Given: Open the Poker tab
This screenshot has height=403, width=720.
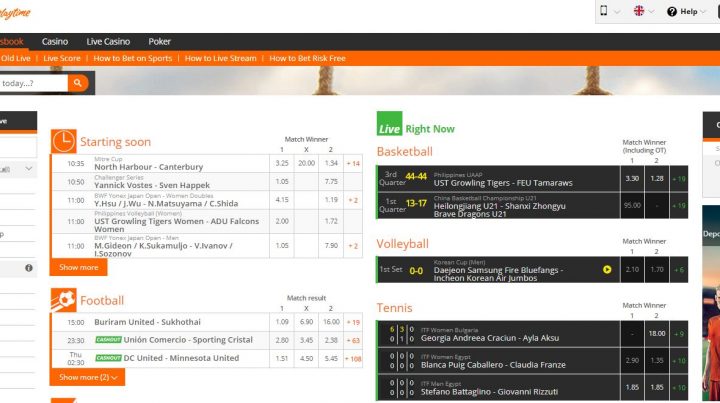Looking at the screenshot, I should [159, 41].
